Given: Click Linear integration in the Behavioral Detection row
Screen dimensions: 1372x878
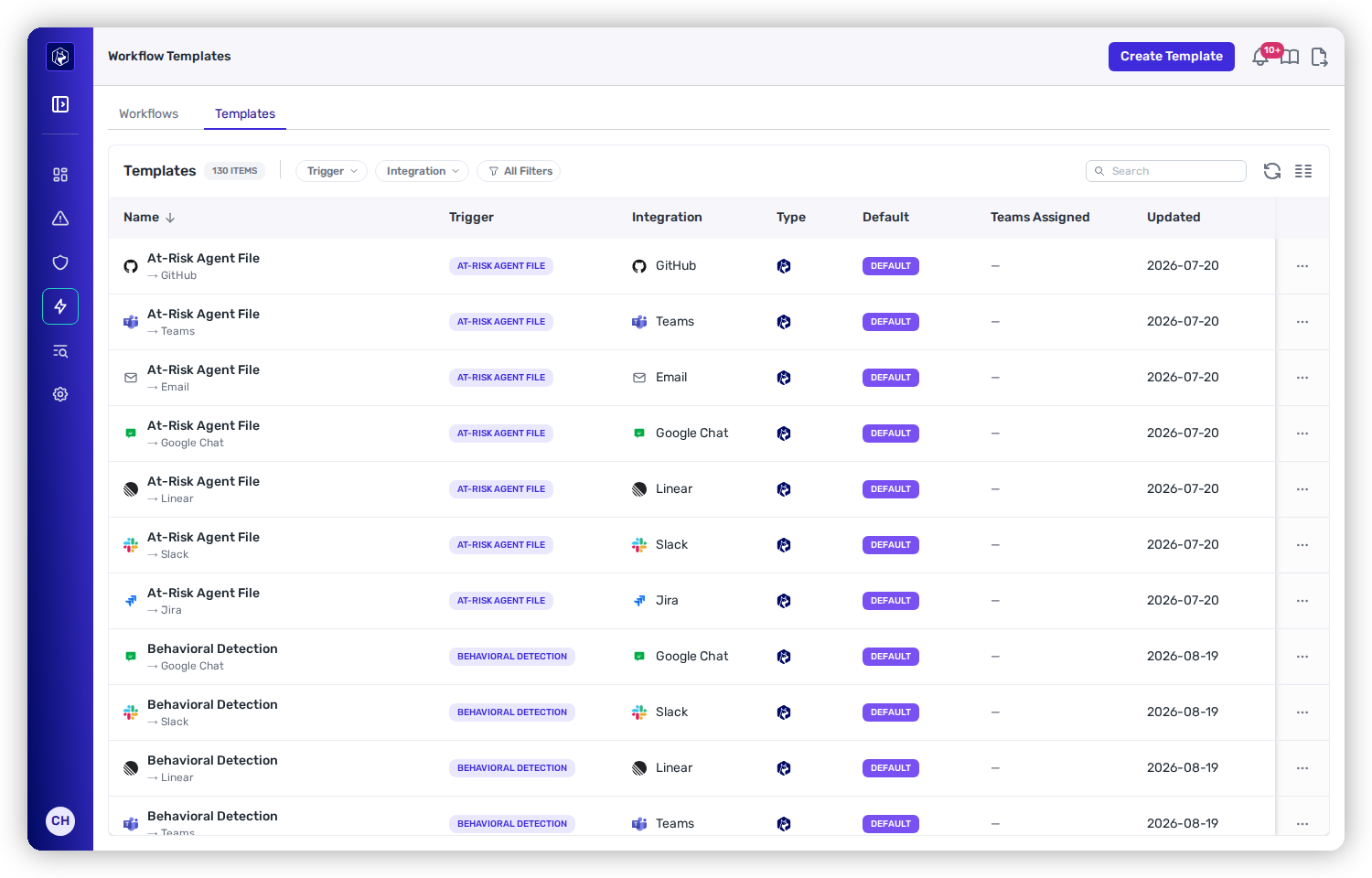Looking at the screenshot, I should click(674, 768).
